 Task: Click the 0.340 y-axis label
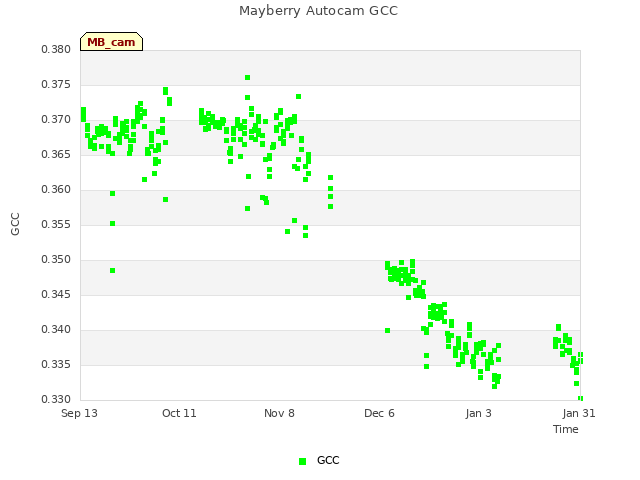(56, 329)
